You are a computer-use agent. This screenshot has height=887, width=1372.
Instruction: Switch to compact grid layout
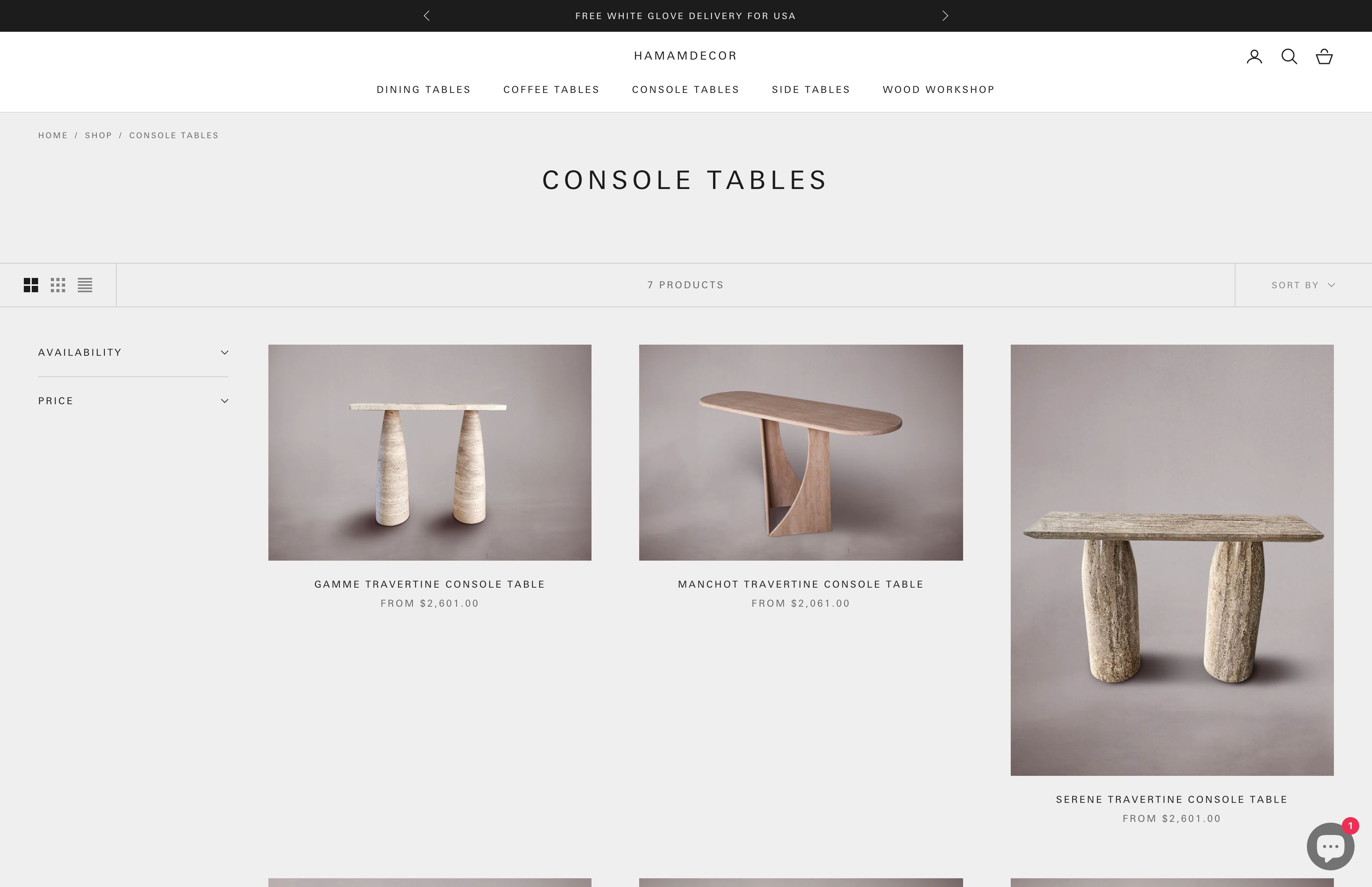pyautogui.click(x=58, y=285)
